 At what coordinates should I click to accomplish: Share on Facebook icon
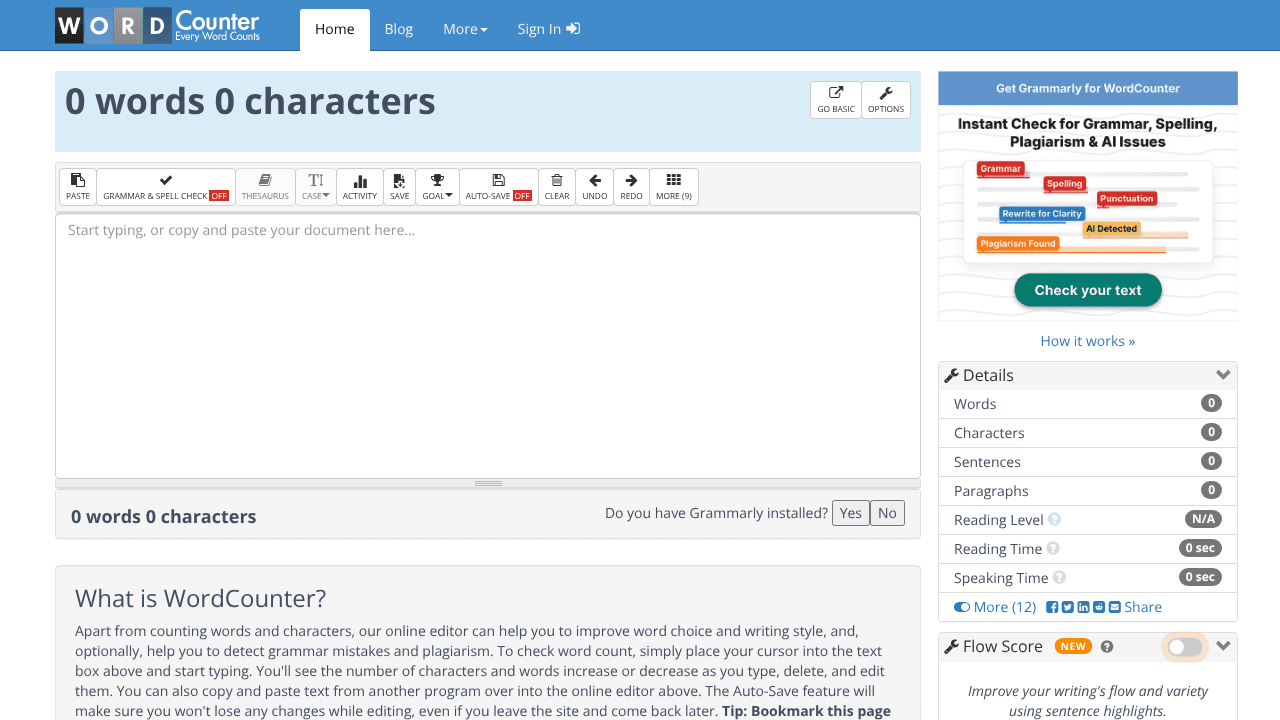(x=1052, y=607)
